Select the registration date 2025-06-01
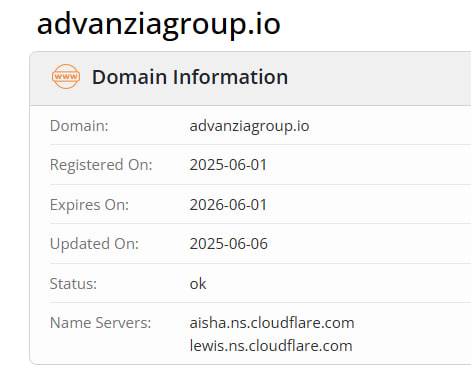Viewport: 471px width, 373px height. tap(228, 165)
